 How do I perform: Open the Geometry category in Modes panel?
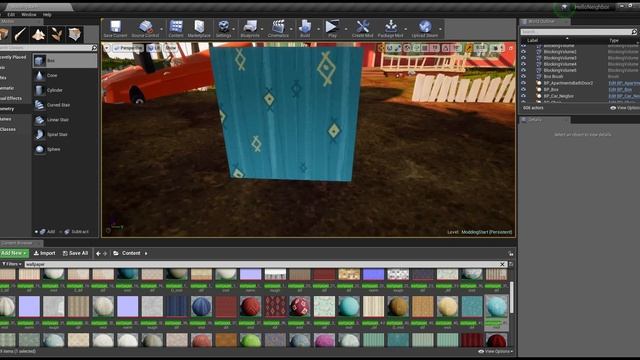point(16,109)
